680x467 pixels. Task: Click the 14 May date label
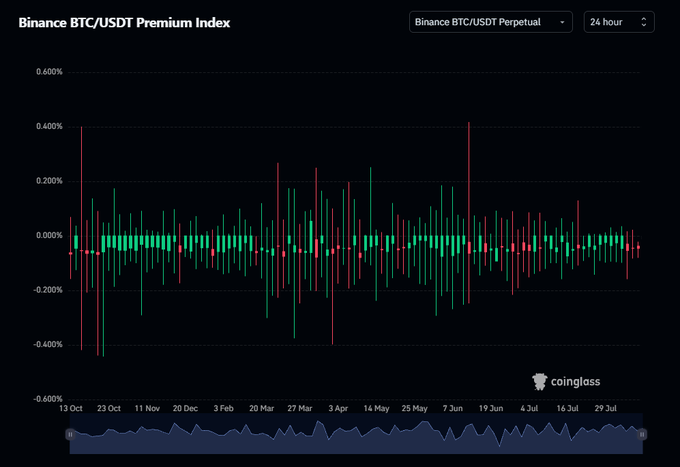376,408
